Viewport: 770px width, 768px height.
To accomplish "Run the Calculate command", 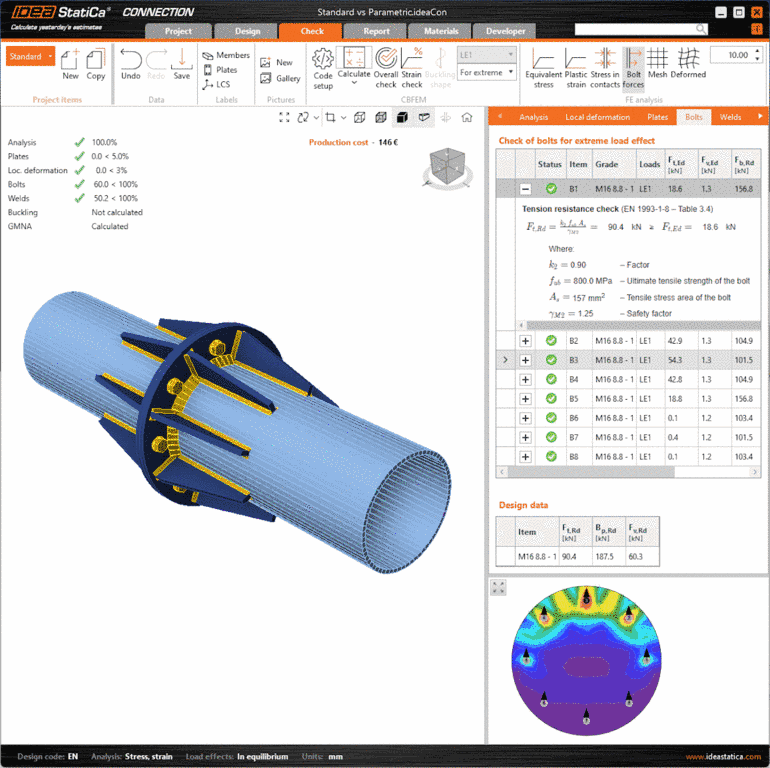I will [x=354, y=62].
